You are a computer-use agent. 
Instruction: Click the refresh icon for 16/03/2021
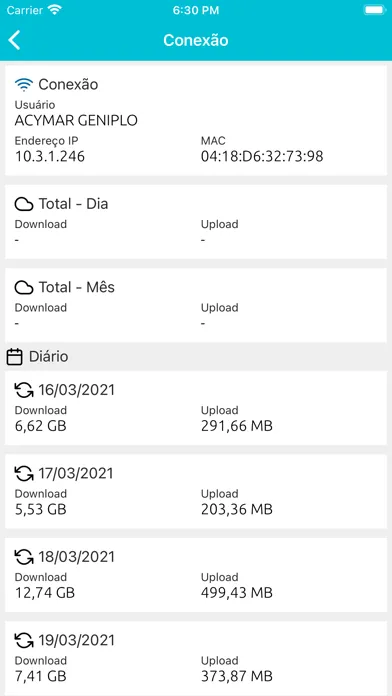(24, 390)
